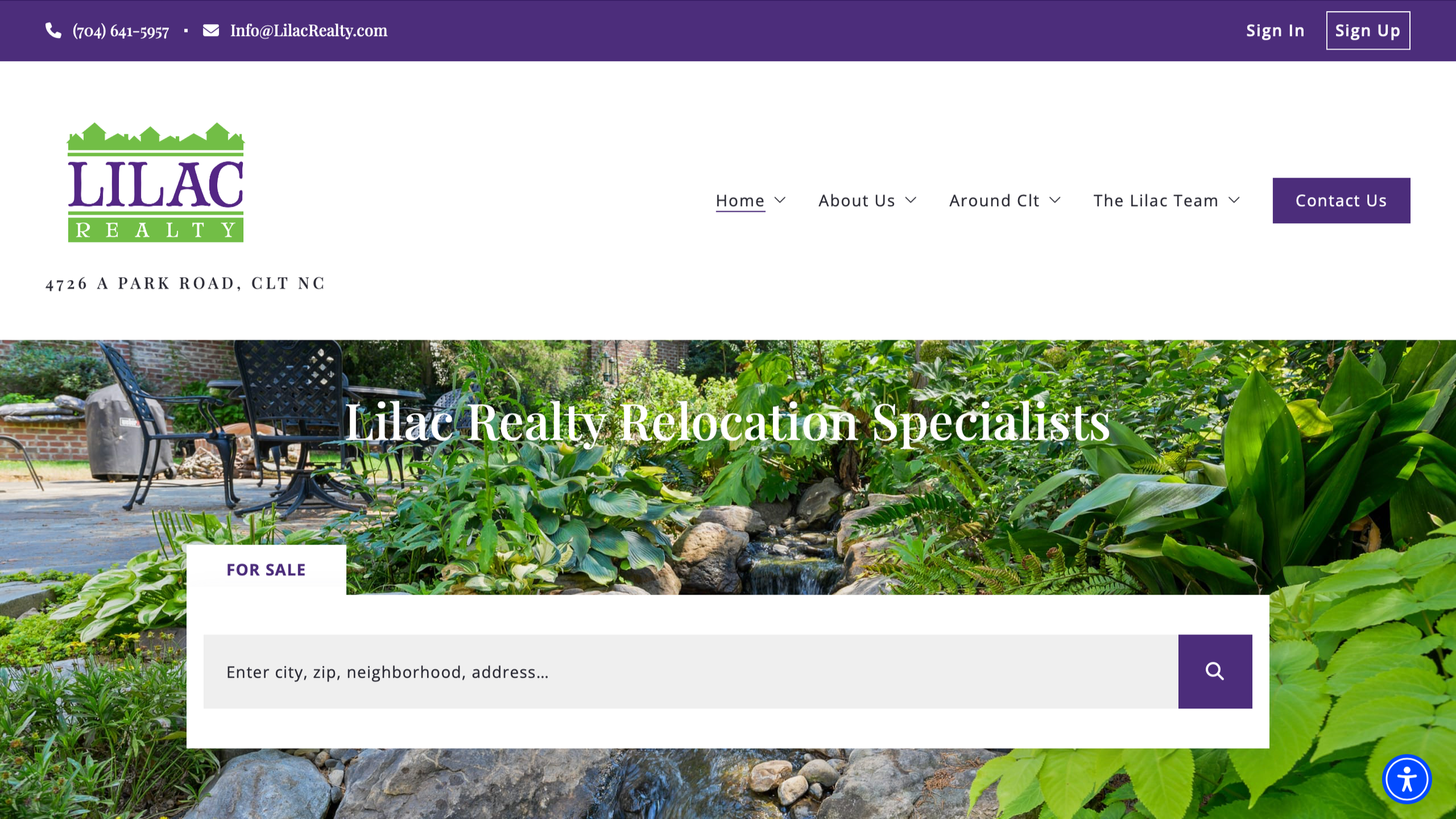Click the magnifying glass search button
Screen dimensions: 1456x819
1215,671
